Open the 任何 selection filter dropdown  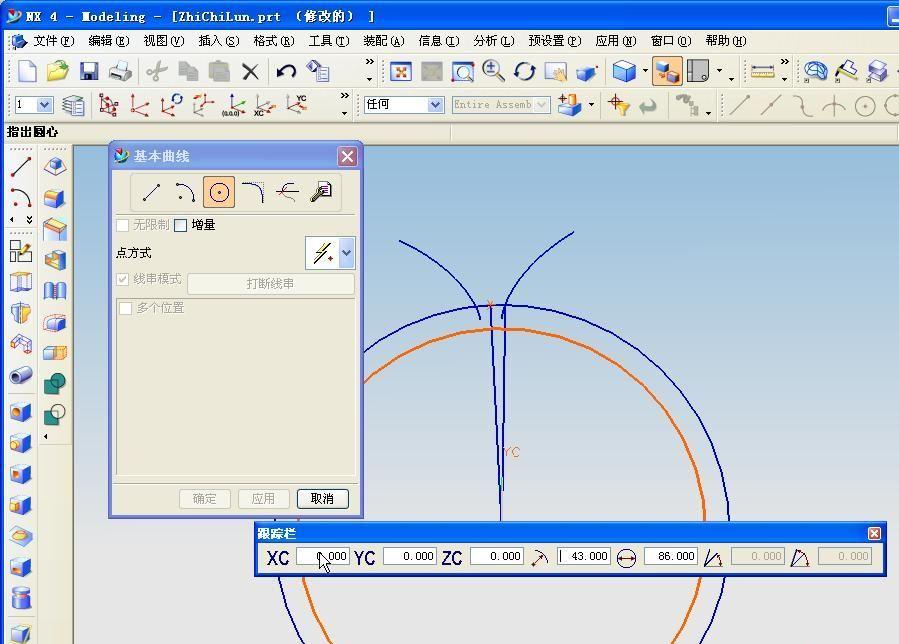click(435, 105)
